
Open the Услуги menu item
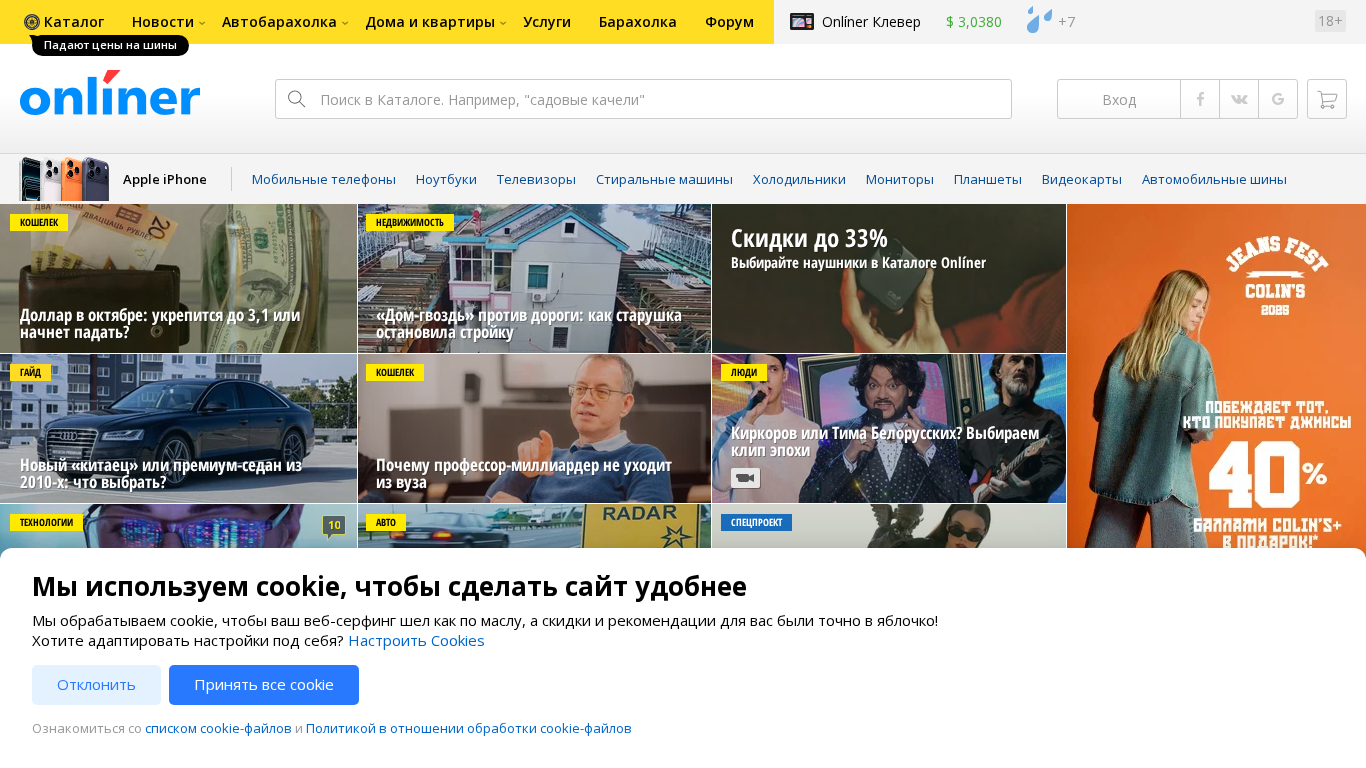click(547, 22)
